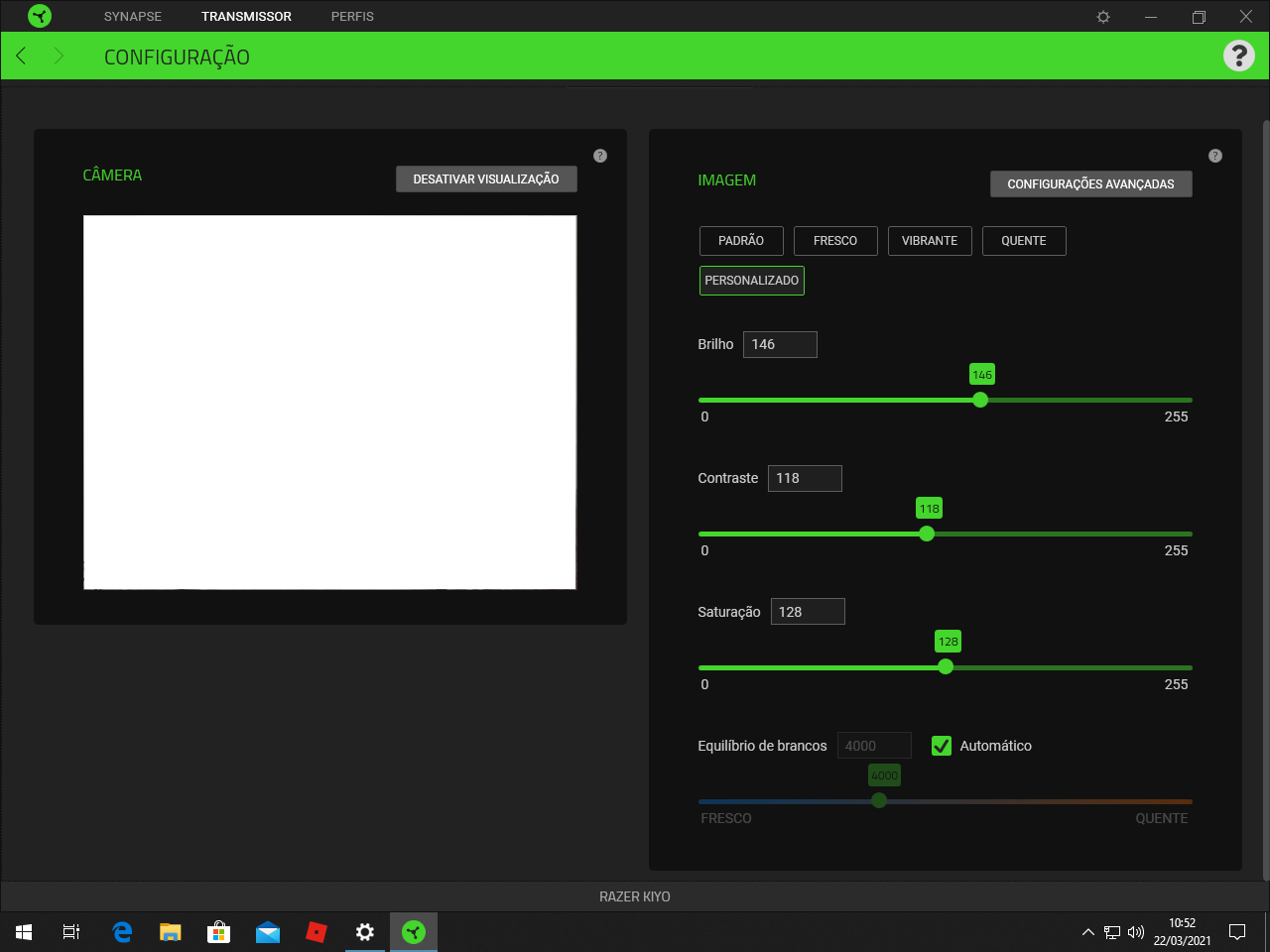The height and width of the screenshot is (952, 1270).
Task: Show help tooltip for Câmera panel
Action: (600, 156)
